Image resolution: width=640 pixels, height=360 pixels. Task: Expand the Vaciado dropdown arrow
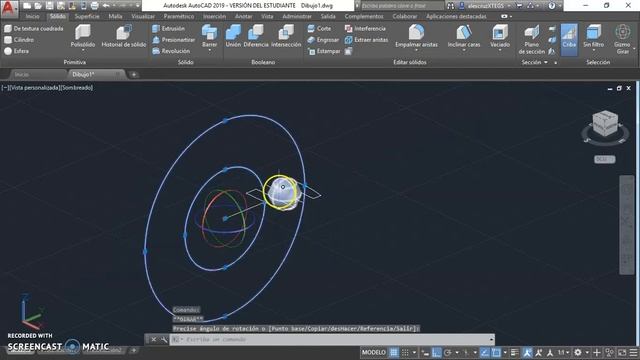tap(500, 50)
